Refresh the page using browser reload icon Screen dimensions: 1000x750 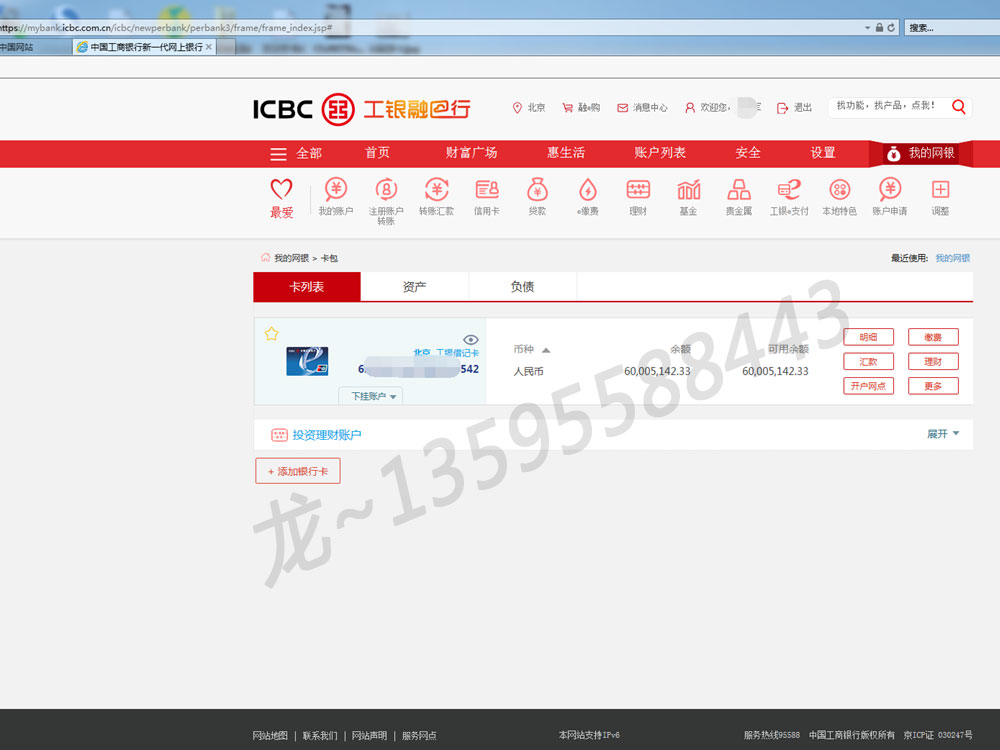coord(891,27)
